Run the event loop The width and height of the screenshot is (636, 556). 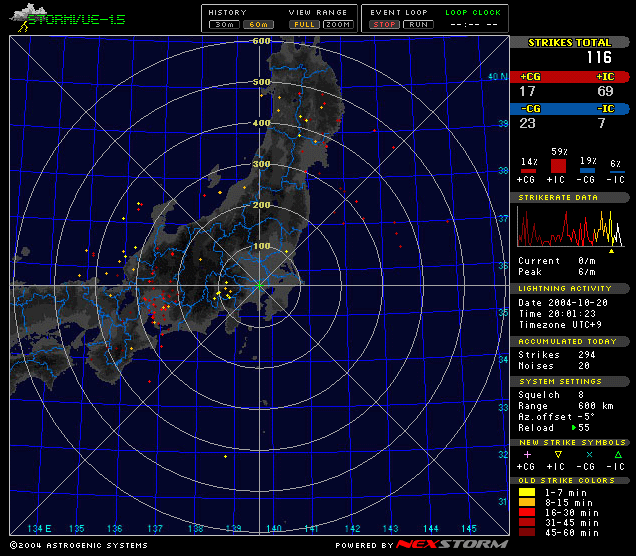418,25
